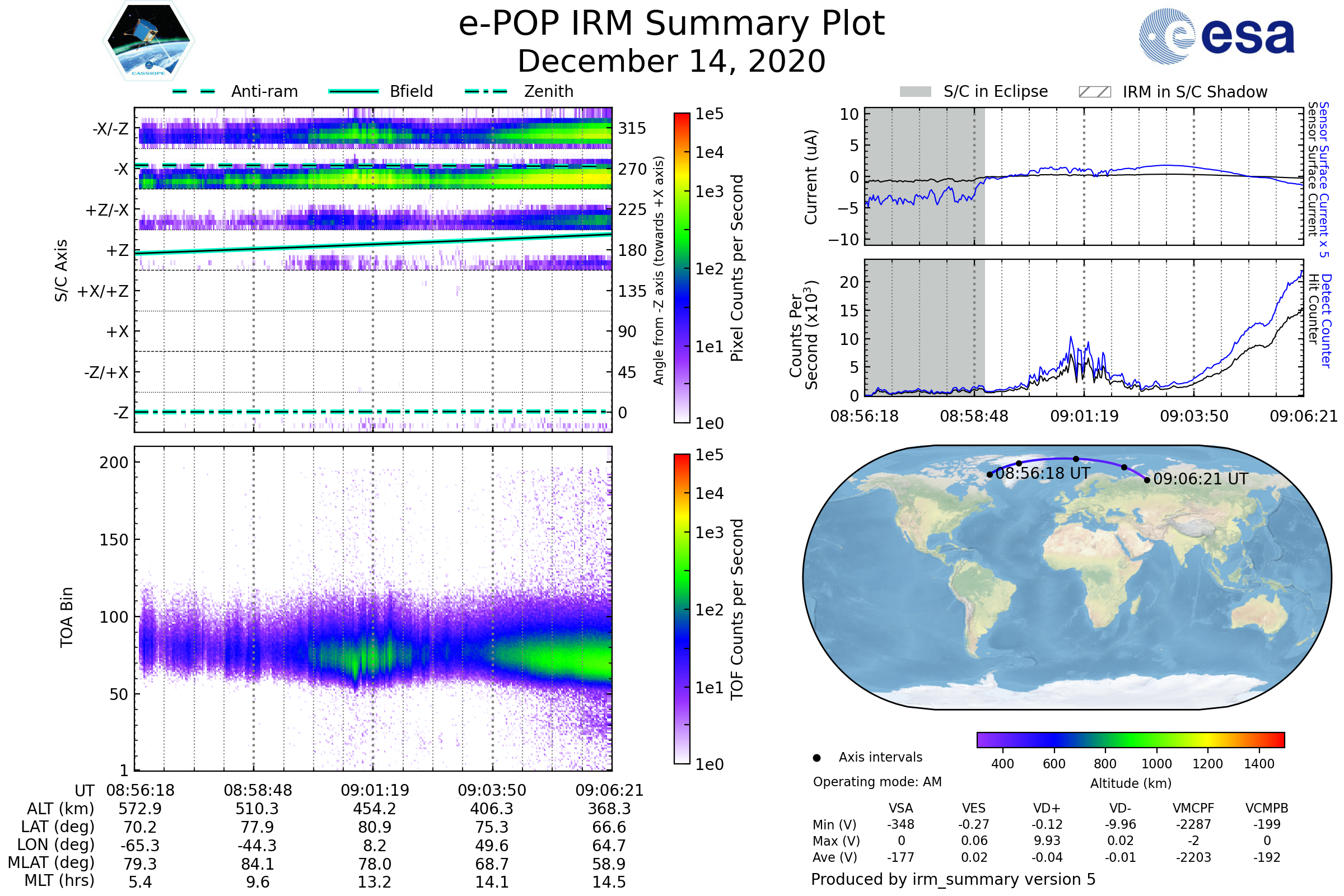
Task: Click the TOF Counts per Second colorbar
Action: click(x=682, y=609)
